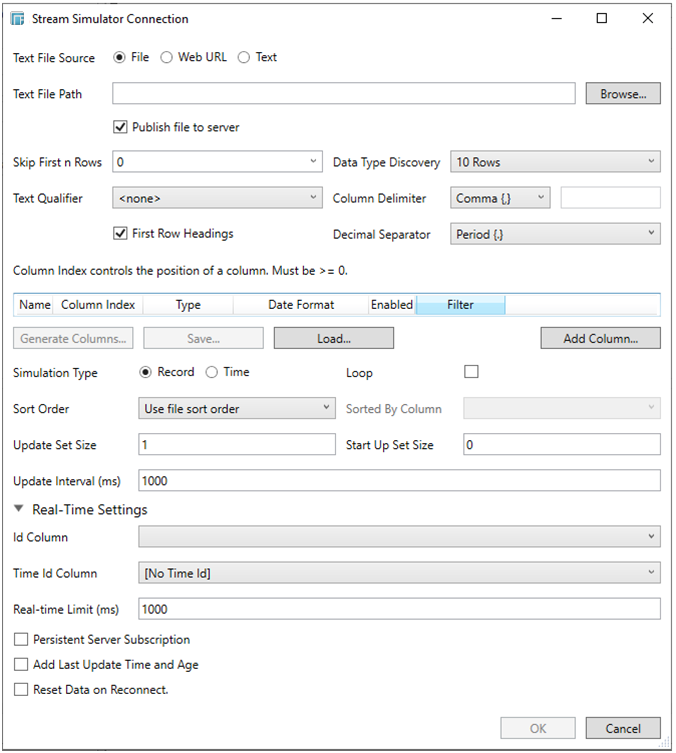676x753 pixels.
Task: Click the Add Column button
Action: pos(600,338)
